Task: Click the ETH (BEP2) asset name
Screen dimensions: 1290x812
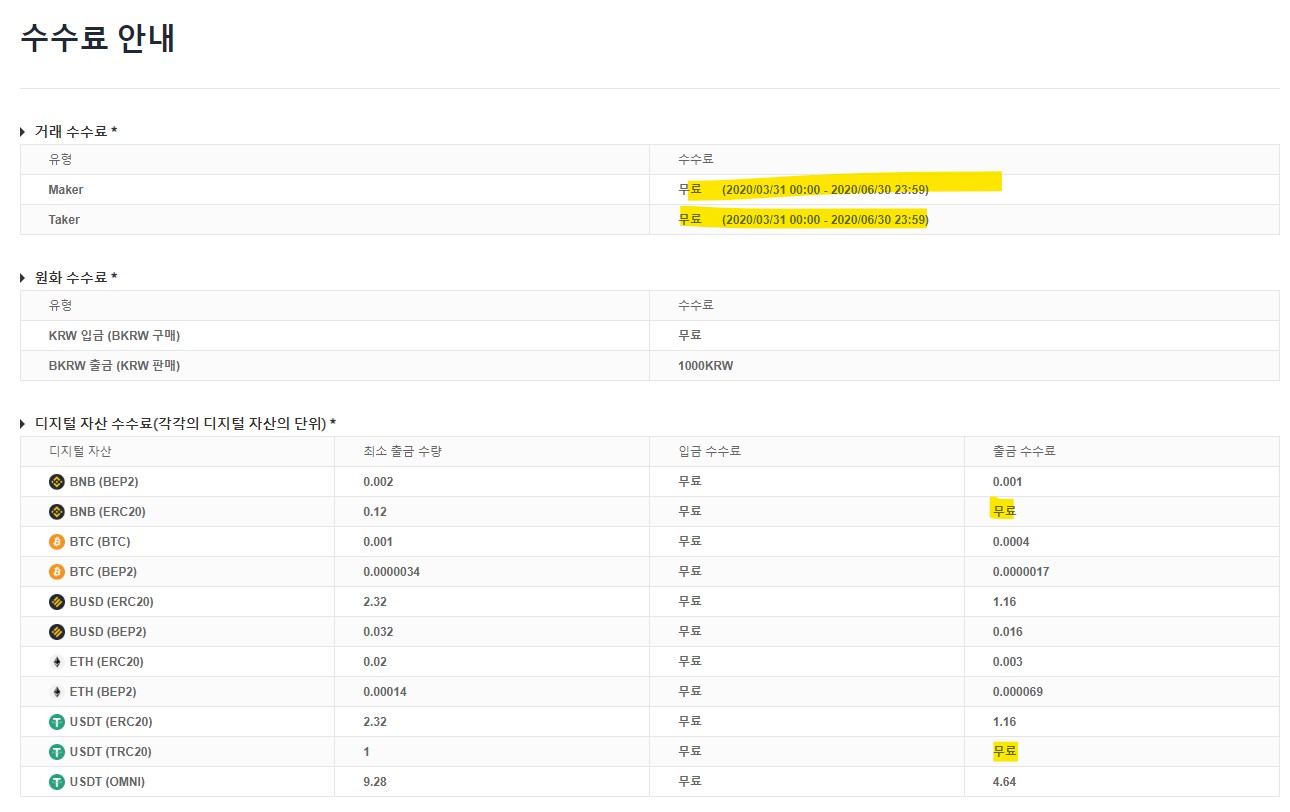Action: (103, 691)
